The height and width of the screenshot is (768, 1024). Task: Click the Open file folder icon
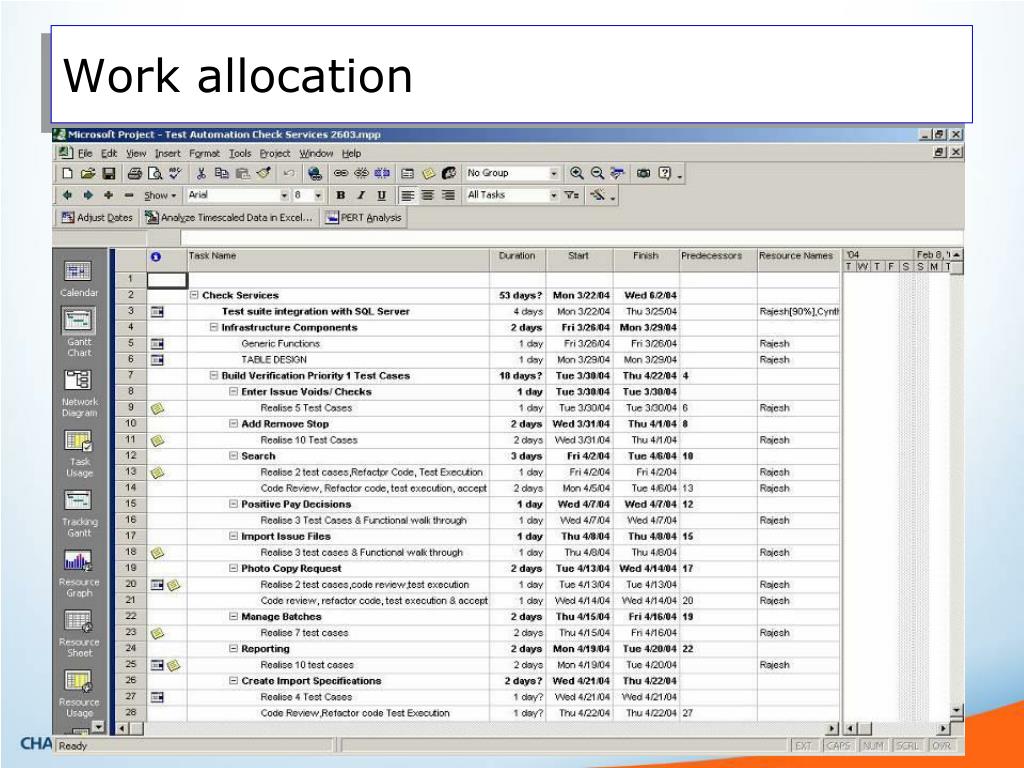[x=88, y=174]
